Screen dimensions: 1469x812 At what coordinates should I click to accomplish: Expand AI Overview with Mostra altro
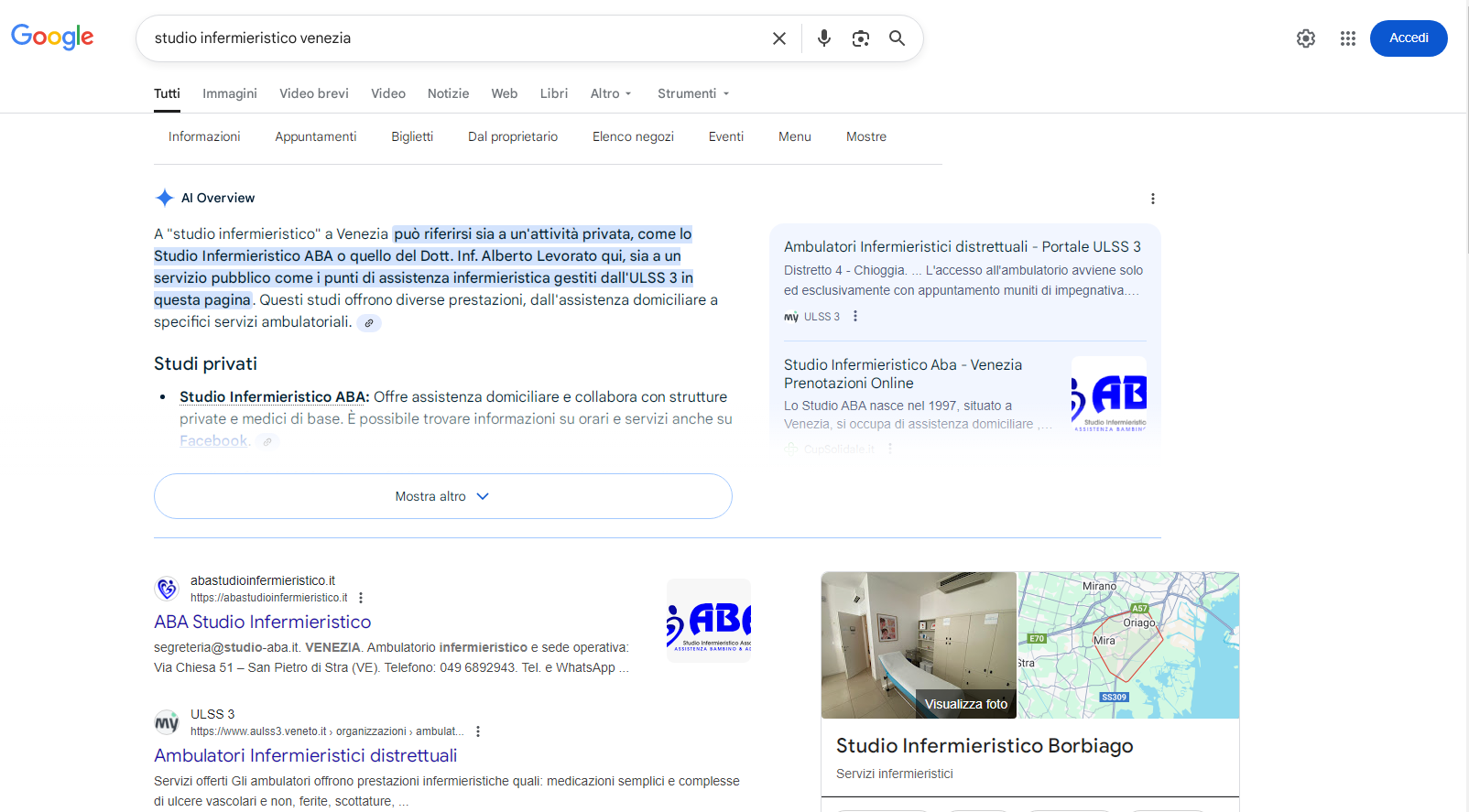[442, 496]
